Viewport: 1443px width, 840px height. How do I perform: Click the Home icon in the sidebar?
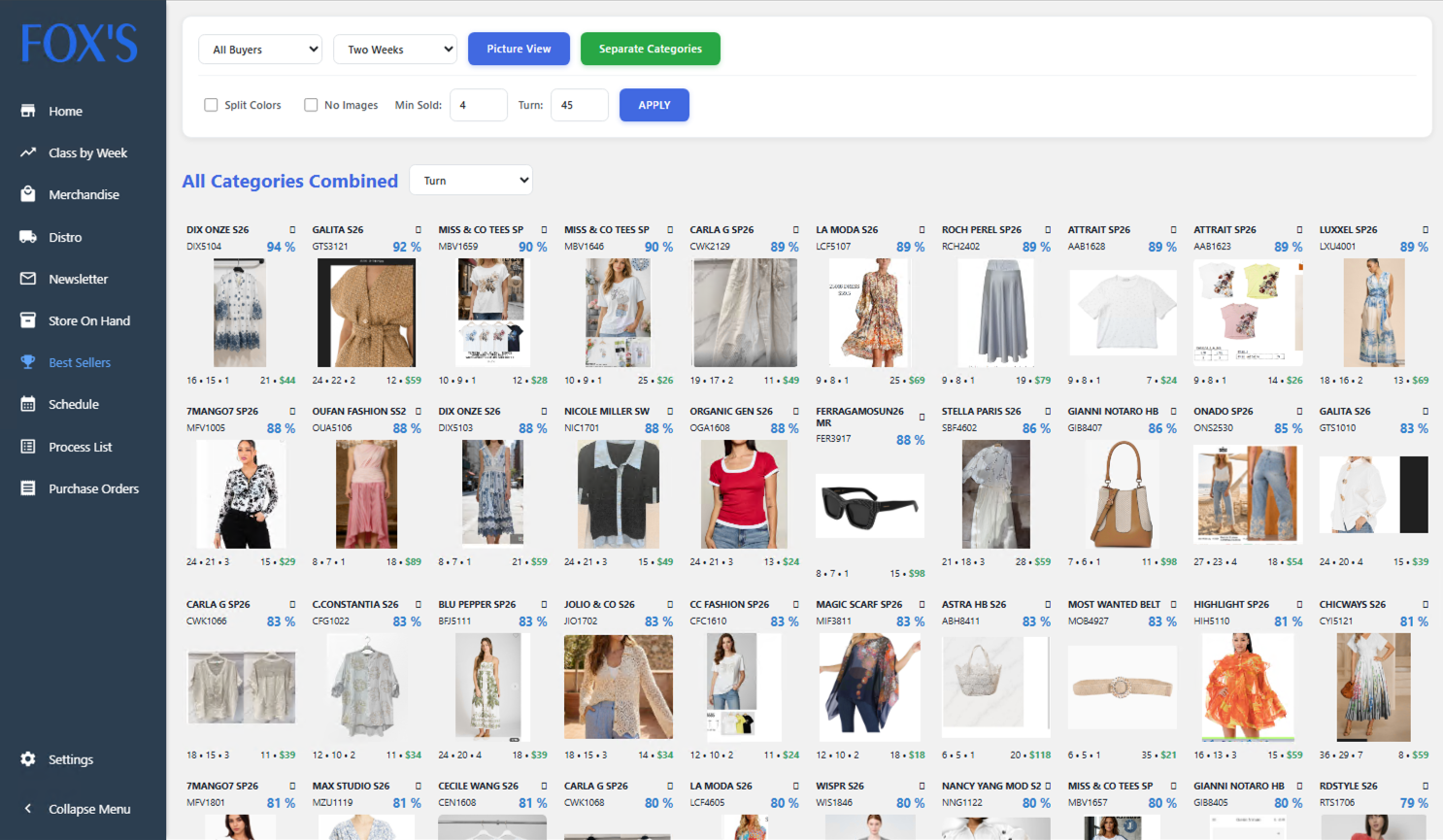28,111
